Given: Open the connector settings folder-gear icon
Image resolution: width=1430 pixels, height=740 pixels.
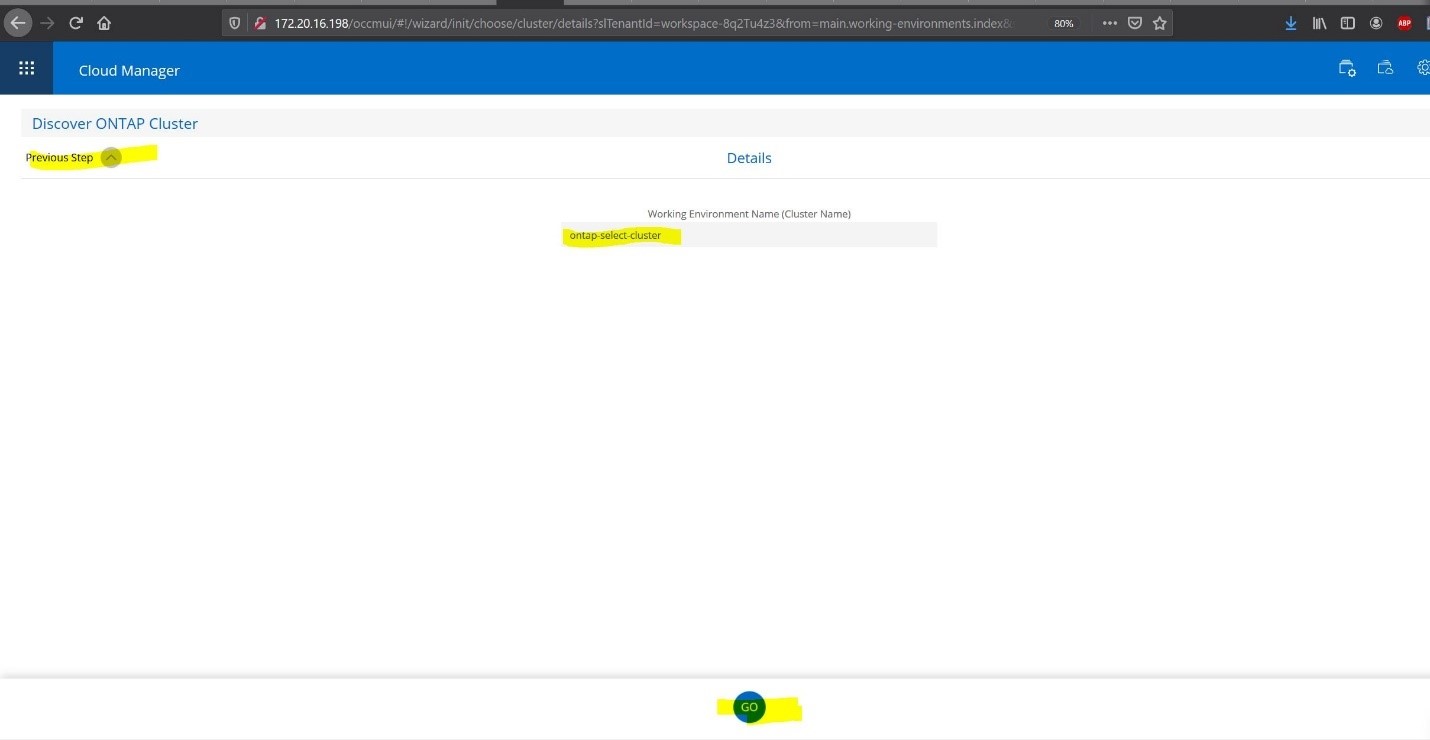Looking at the screenshot, I should click(1347, 68).
